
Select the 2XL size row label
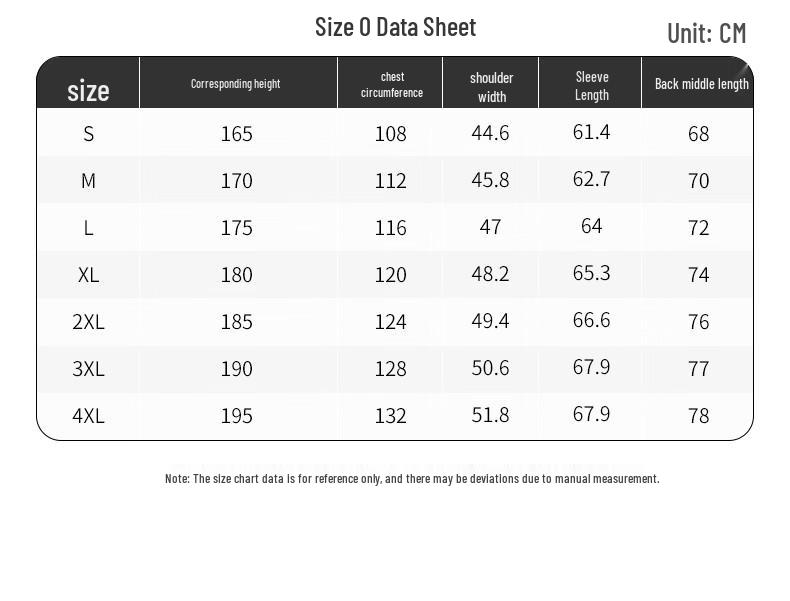tap(88, 321)
